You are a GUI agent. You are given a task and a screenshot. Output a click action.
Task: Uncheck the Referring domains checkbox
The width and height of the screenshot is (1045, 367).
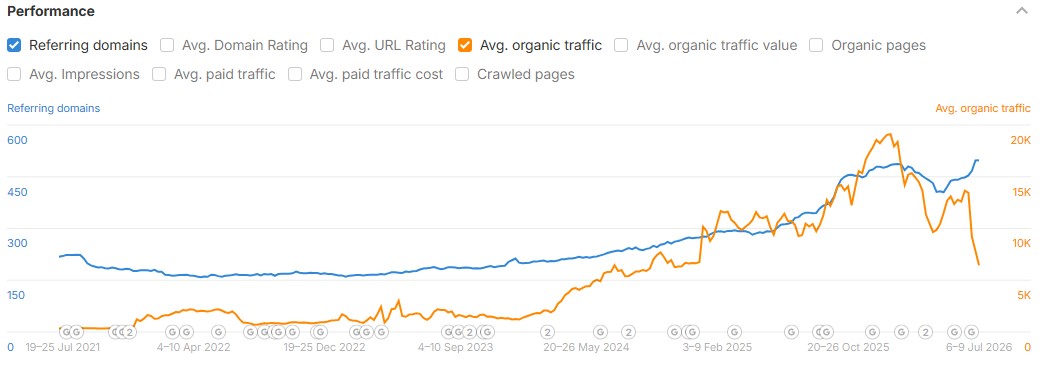click(x=14, y=45)
